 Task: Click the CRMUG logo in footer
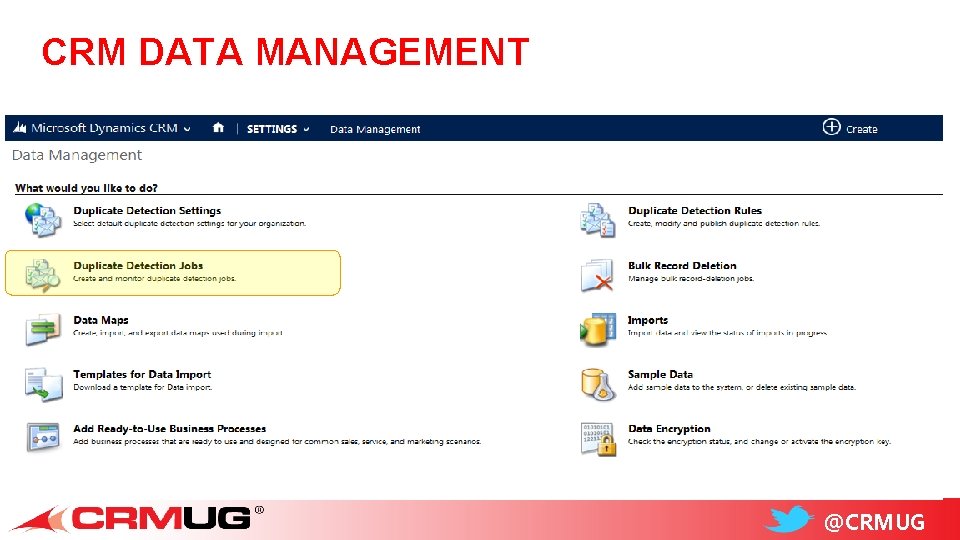(137, 519)
